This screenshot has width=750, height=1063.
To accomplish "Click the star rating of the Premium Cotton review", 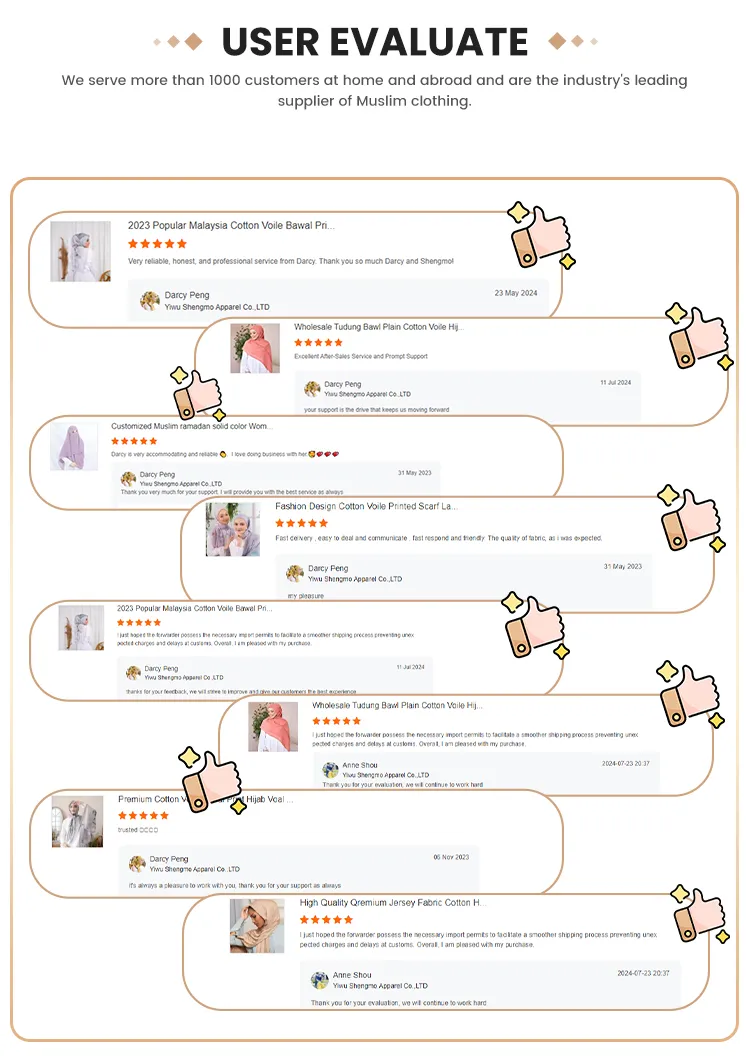I will [143, 816].
